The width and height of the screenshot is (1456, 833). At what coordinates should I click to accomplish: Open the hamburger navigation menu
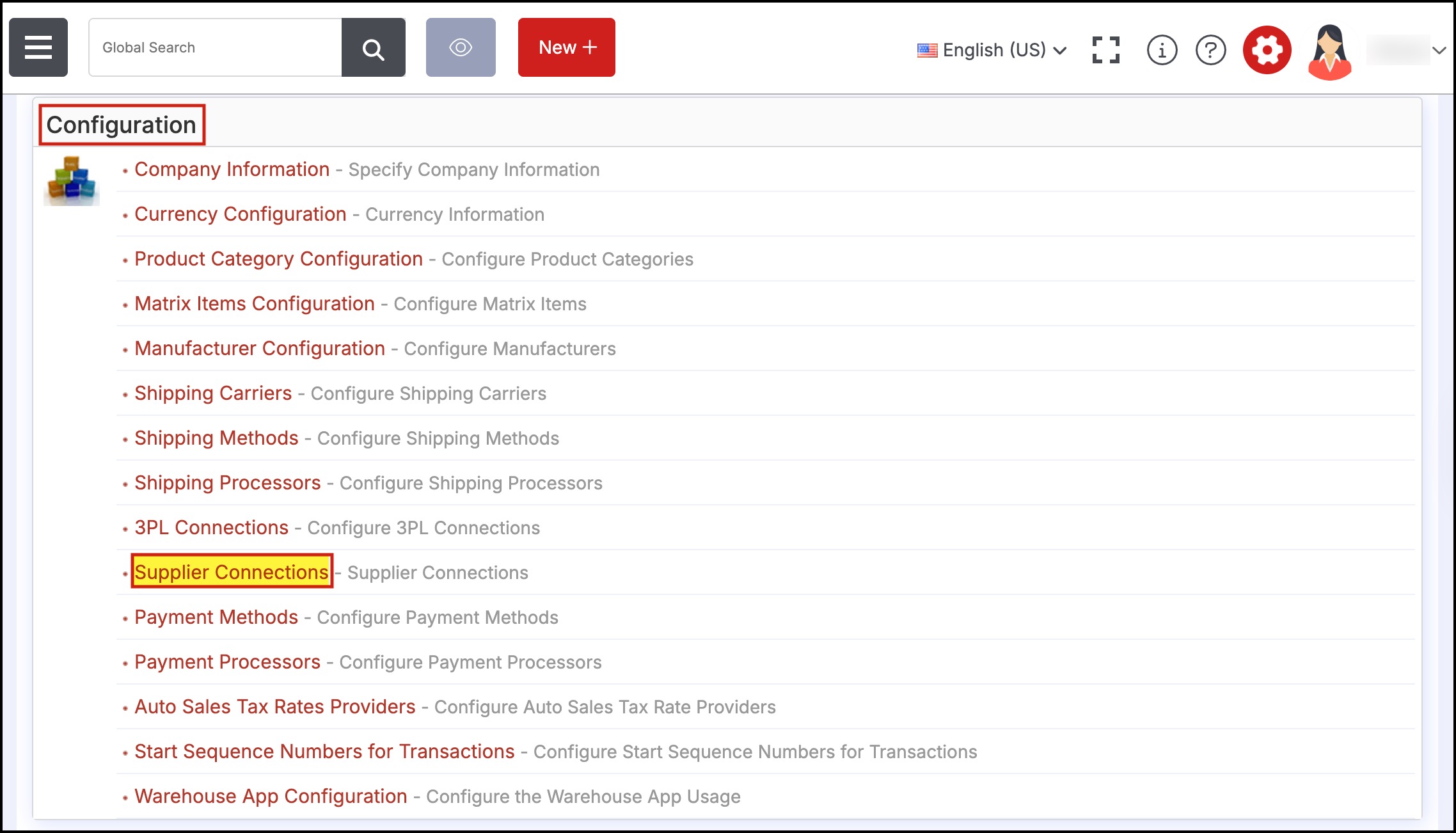tap(38, 47)
